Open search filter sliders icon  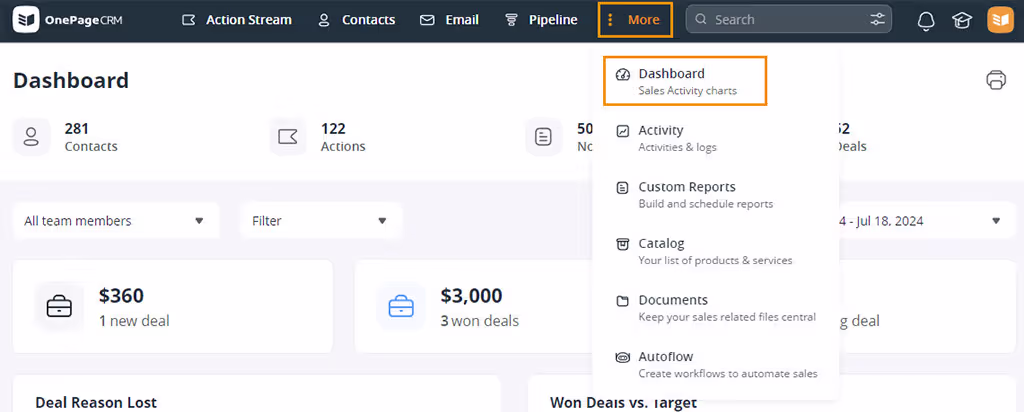[877, 20]
